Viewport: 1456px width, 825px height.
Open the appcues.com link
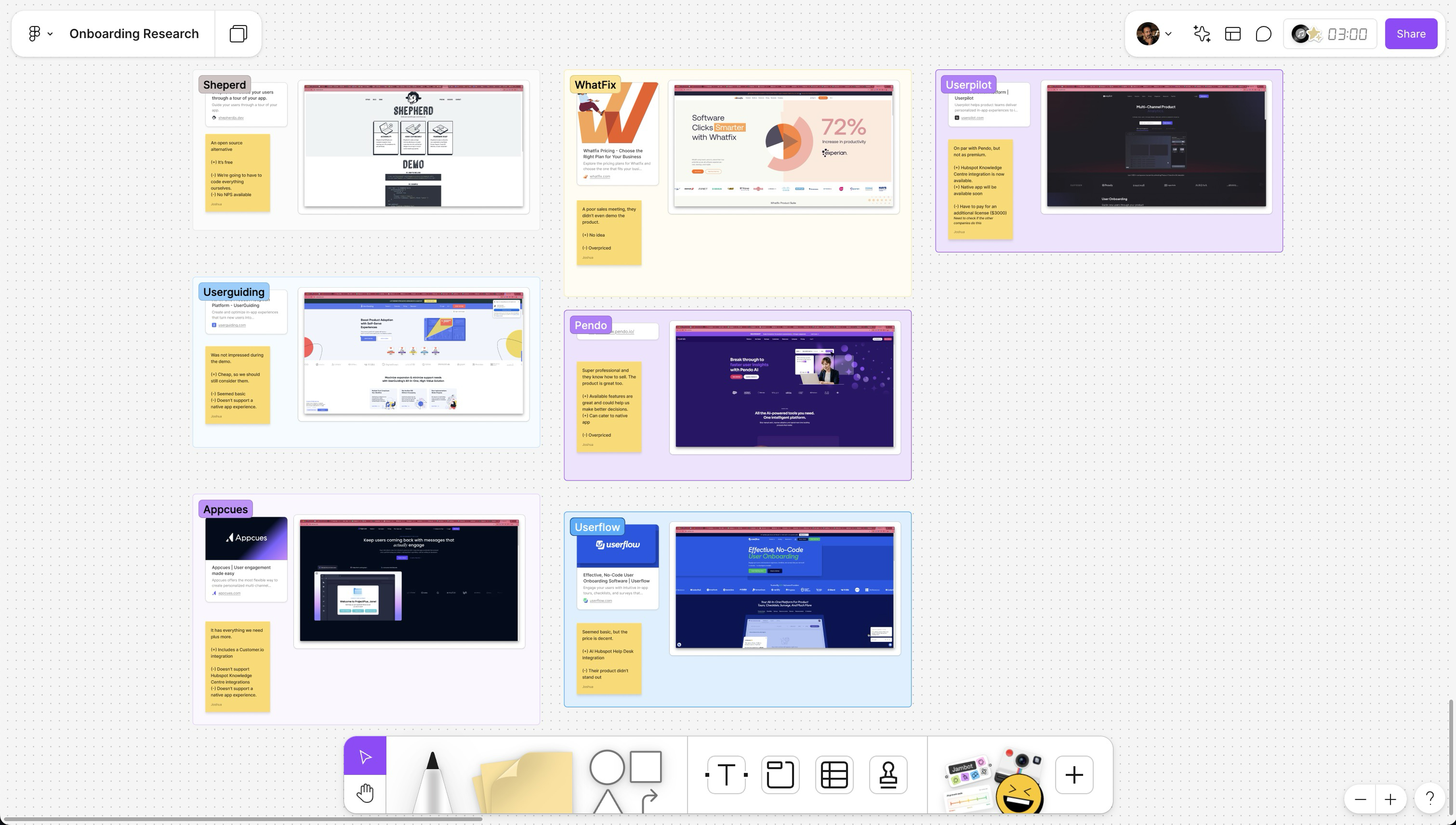229,593
